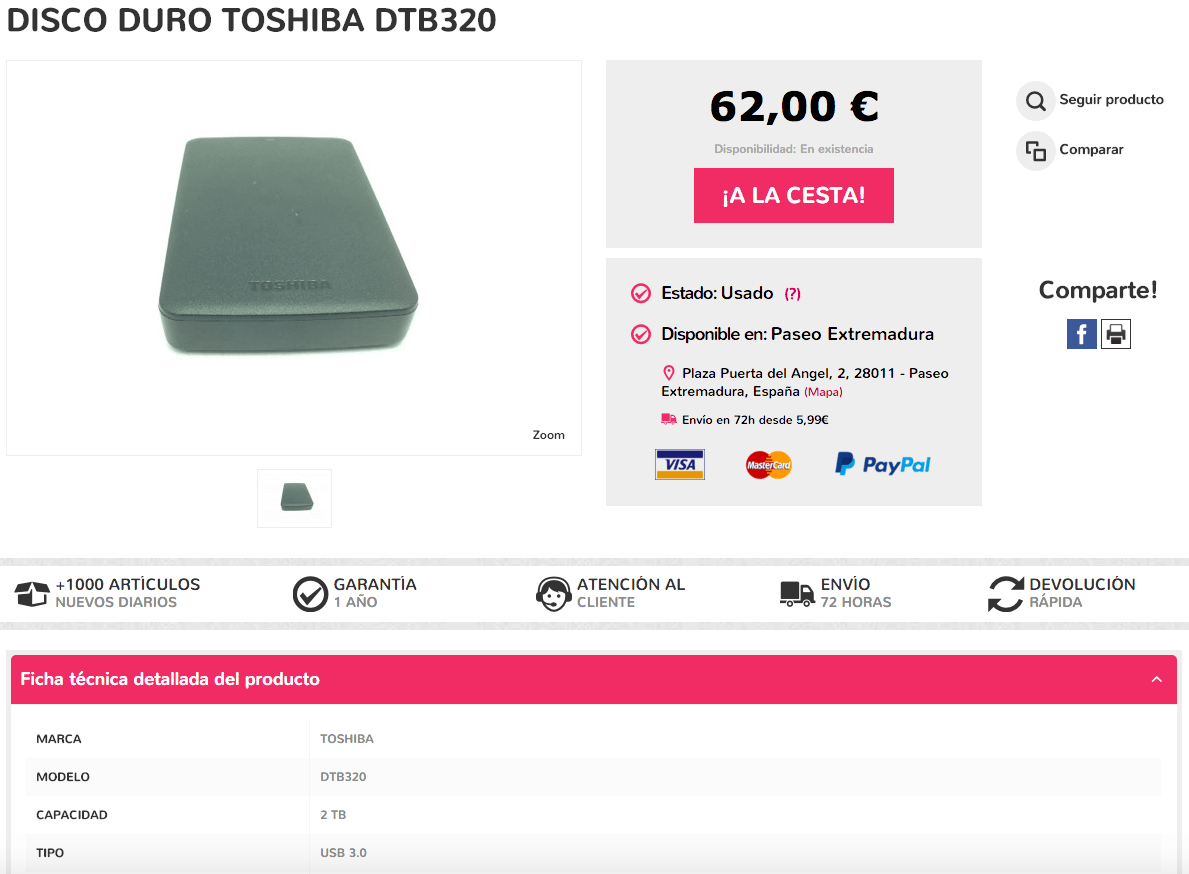Click the customer service headset icon
The height and width of the screenshot is (874, 1189).
tap(553, 594)
